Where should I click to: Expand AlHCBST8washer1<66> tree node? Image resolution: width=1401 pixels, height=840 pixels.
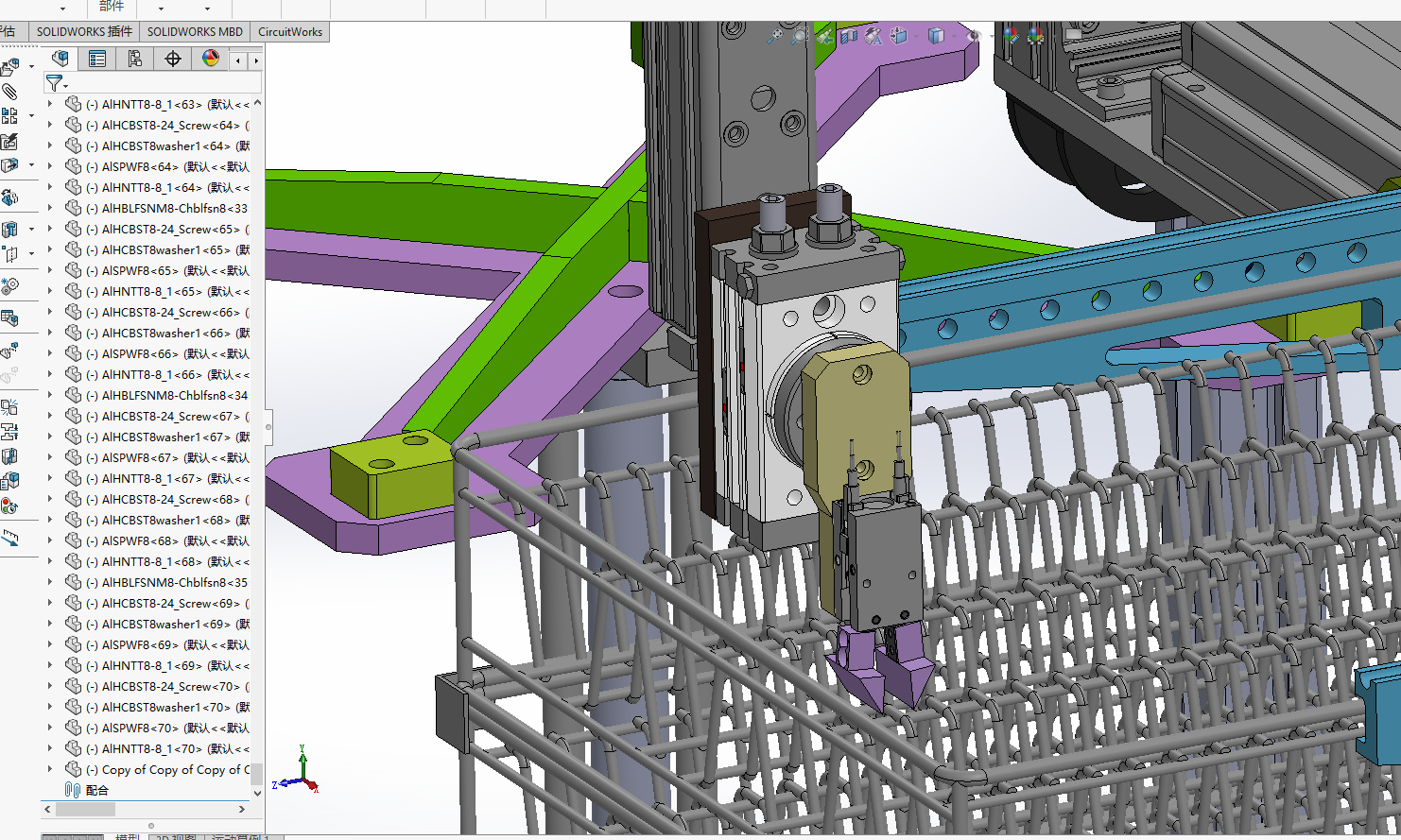(x=51, y=333)
